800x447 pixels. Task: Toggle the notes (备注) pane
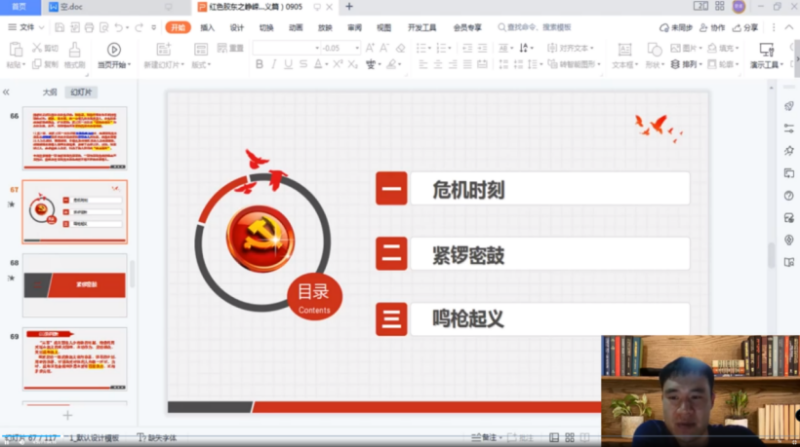485,437
